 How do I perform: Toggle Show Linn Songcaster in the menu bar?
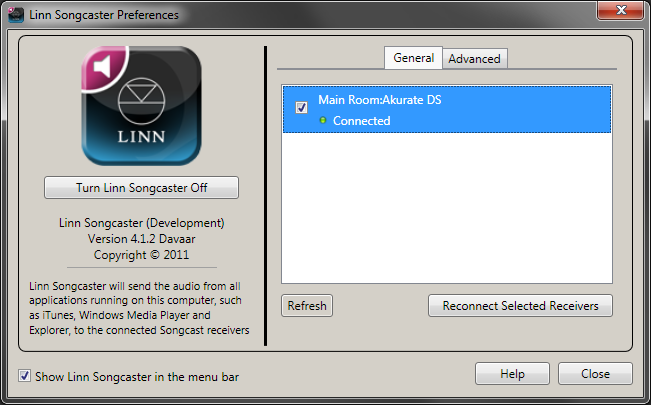pos(24,376)
